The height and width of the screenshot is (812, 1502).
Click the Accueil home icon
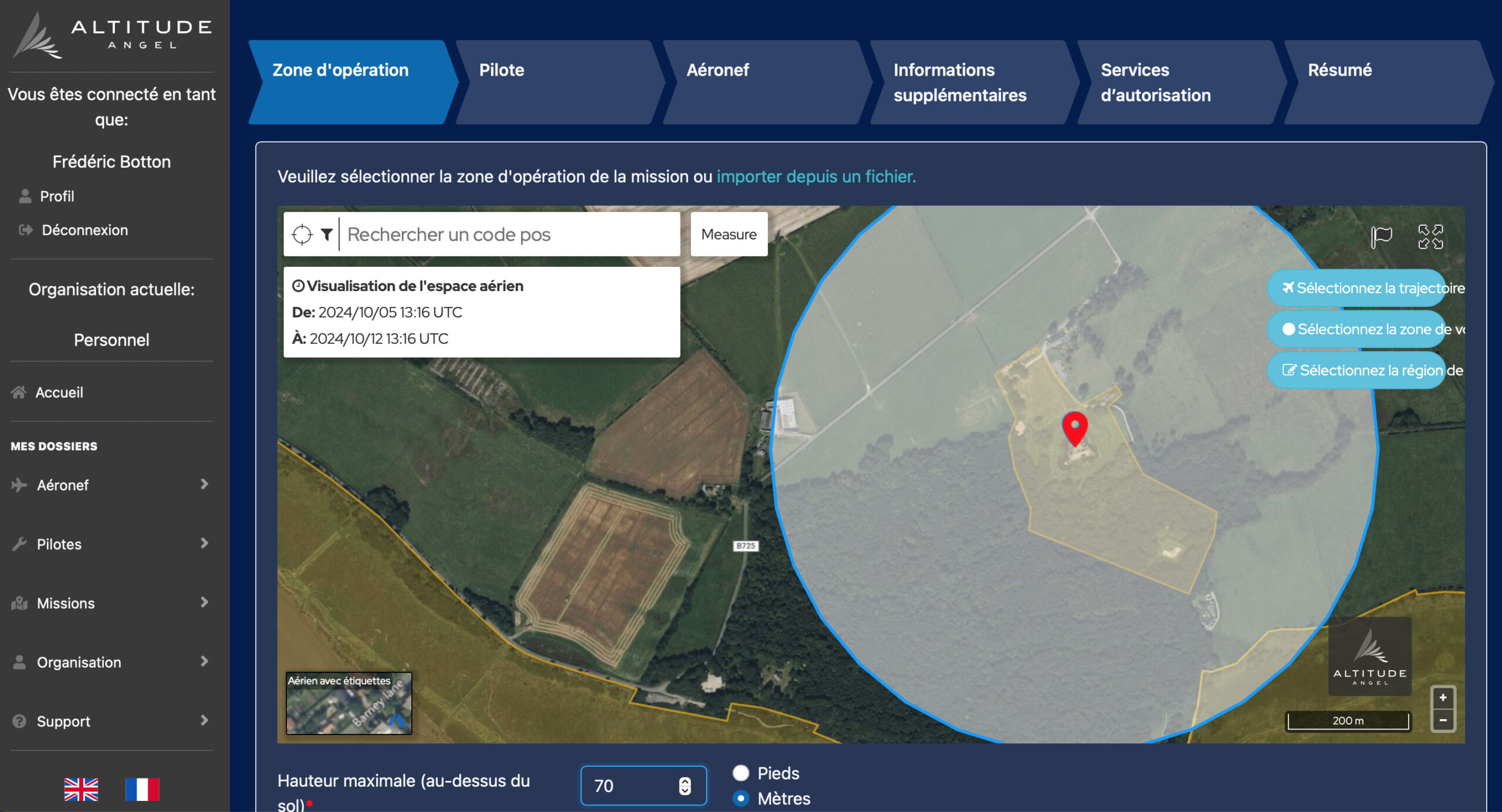point(19,392)
